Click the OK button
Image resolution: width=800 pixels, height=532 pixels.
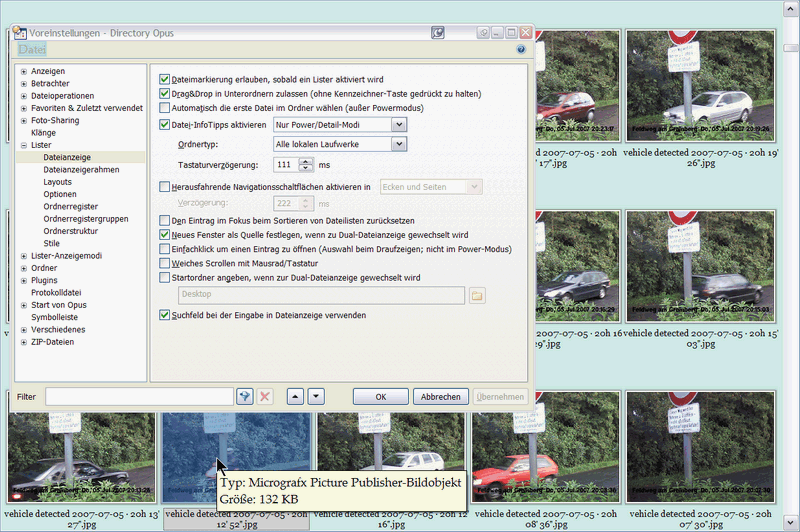tap(381, 396)
